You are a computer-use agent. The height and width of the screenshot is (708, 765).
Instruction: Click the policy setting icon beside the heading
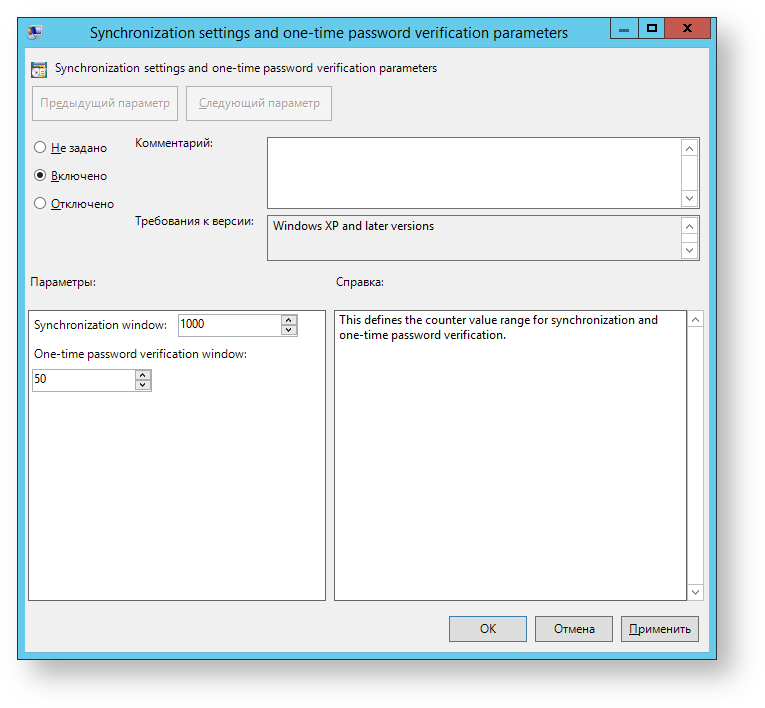39,69
